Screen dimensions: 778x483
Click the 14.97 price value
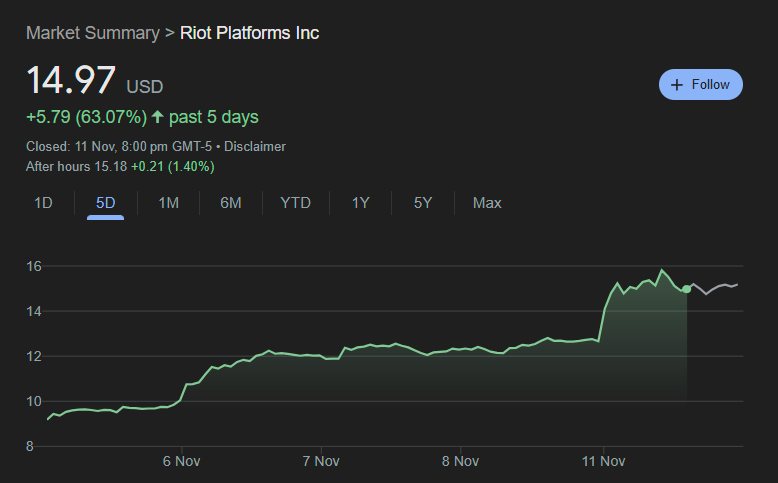71,80
